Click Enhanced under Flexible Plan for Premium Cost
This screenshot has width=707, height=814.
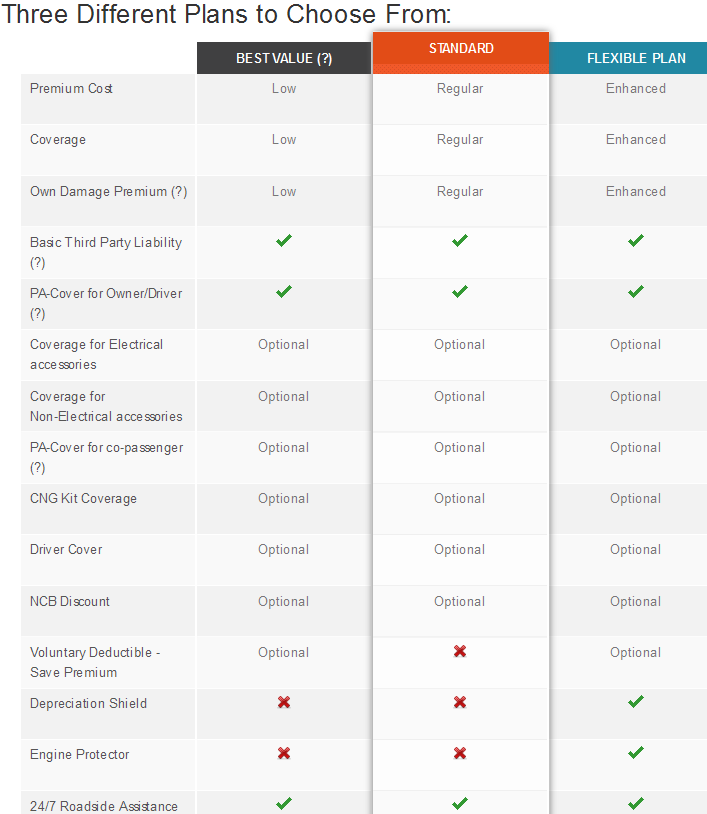click(x=636, y=88)
